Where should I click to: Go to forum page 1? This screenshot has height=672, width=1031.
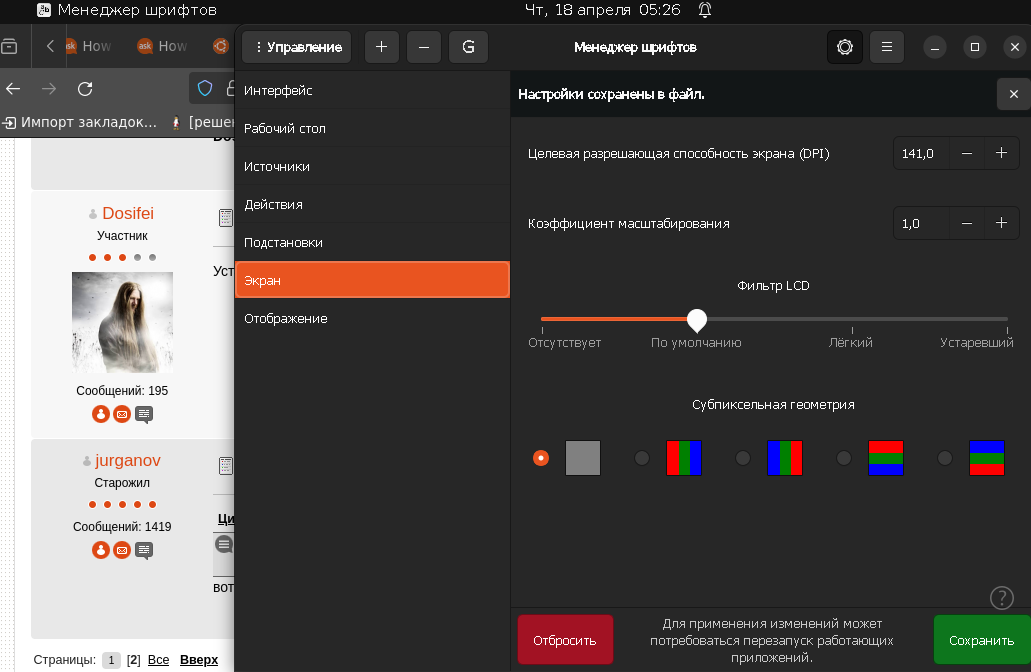point(111,660)
